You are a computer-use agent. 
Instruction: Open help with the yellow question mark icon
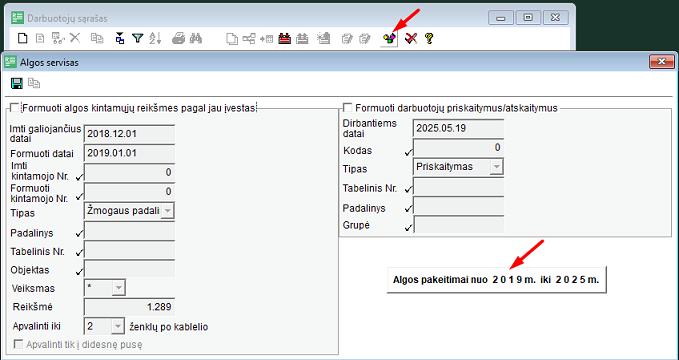pyautogui.click(x=429, y=39)
